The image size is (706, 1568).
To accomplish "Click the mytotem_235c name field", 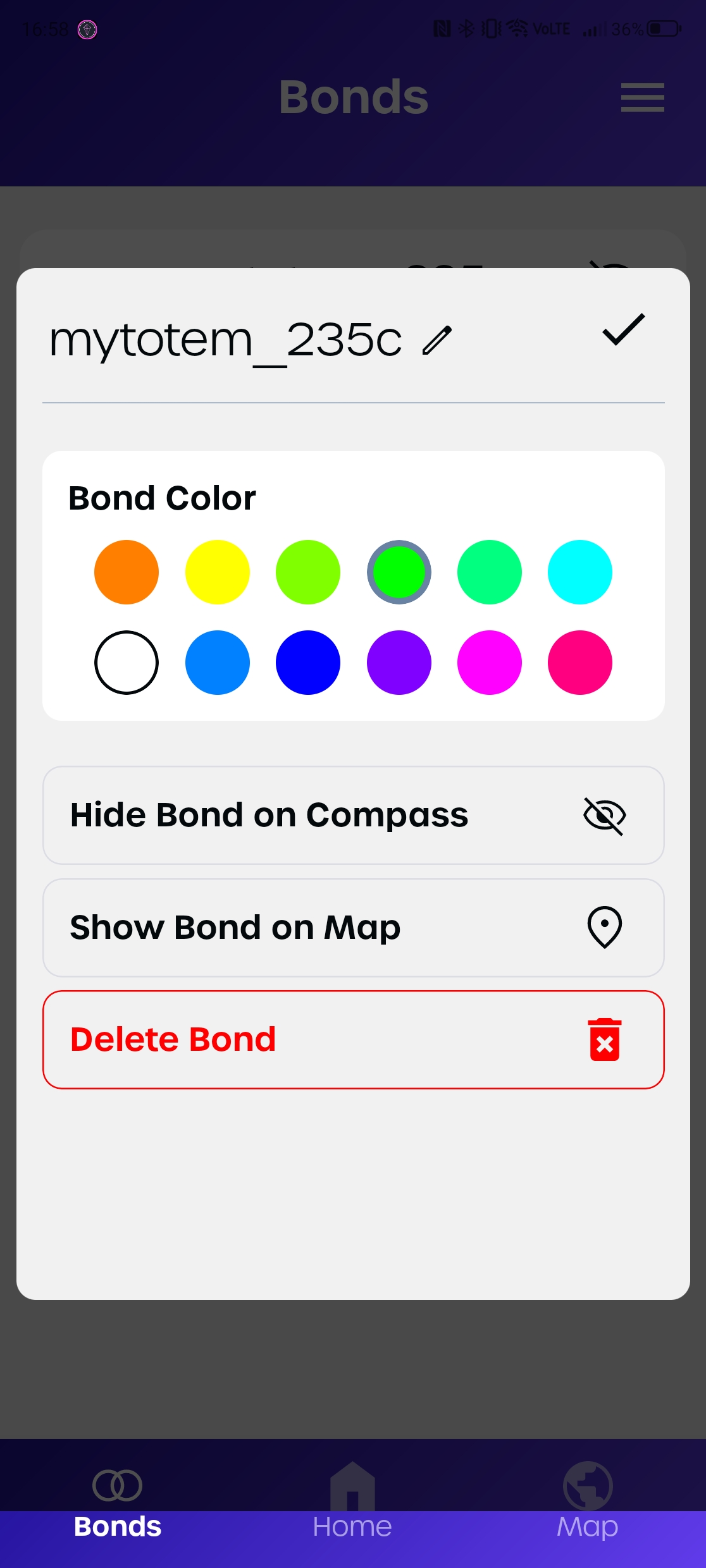I will (226, 340).
